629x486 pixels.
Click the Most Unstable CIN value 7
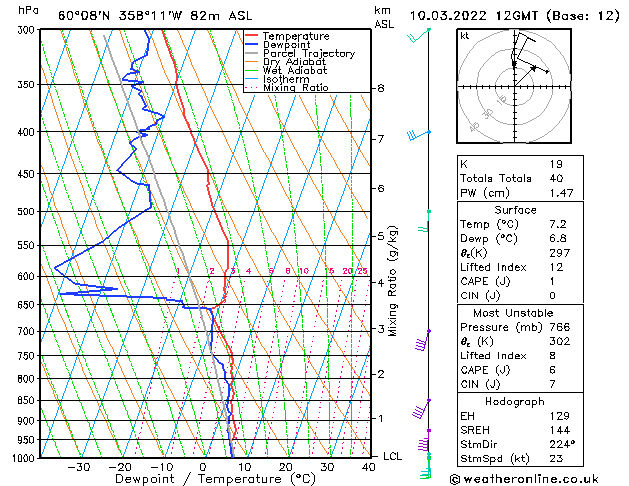(552, 384)
